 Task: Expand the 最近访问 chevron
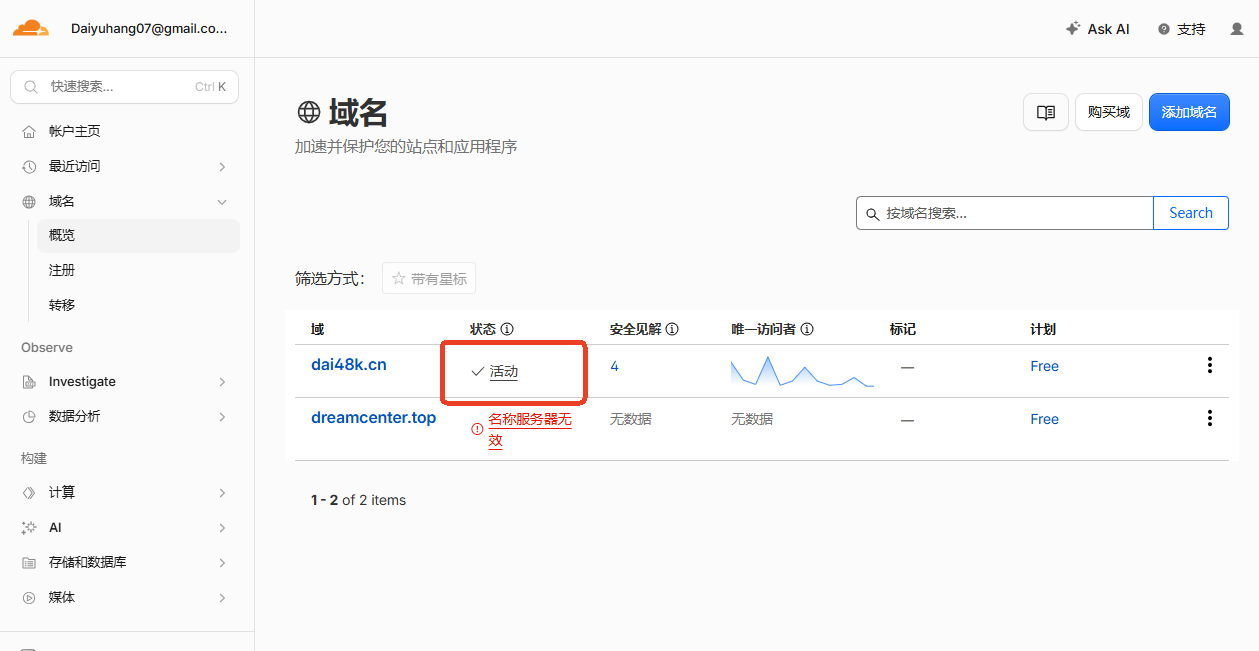pyautogui.click(x=222, y=166)
